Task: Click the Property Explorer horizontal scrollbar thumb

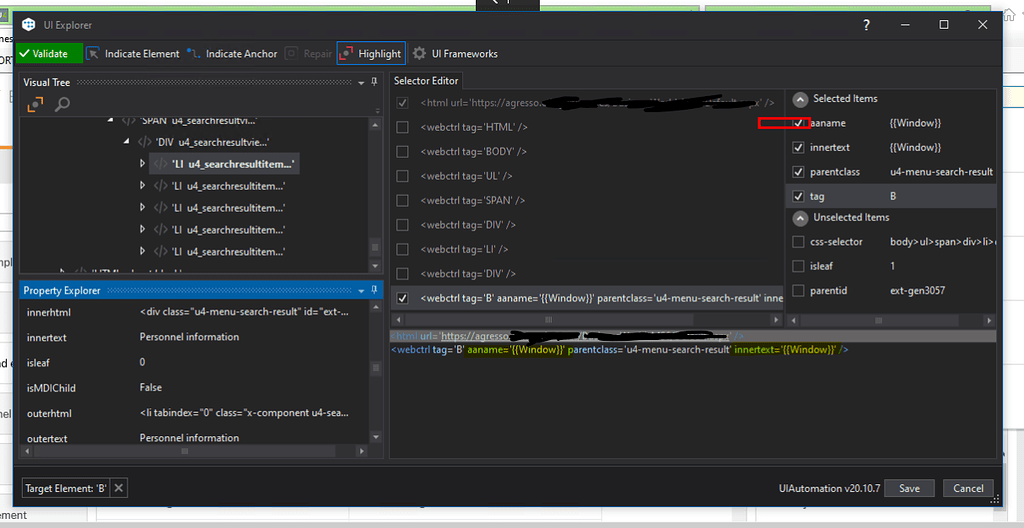Action: tap(185, 451)
